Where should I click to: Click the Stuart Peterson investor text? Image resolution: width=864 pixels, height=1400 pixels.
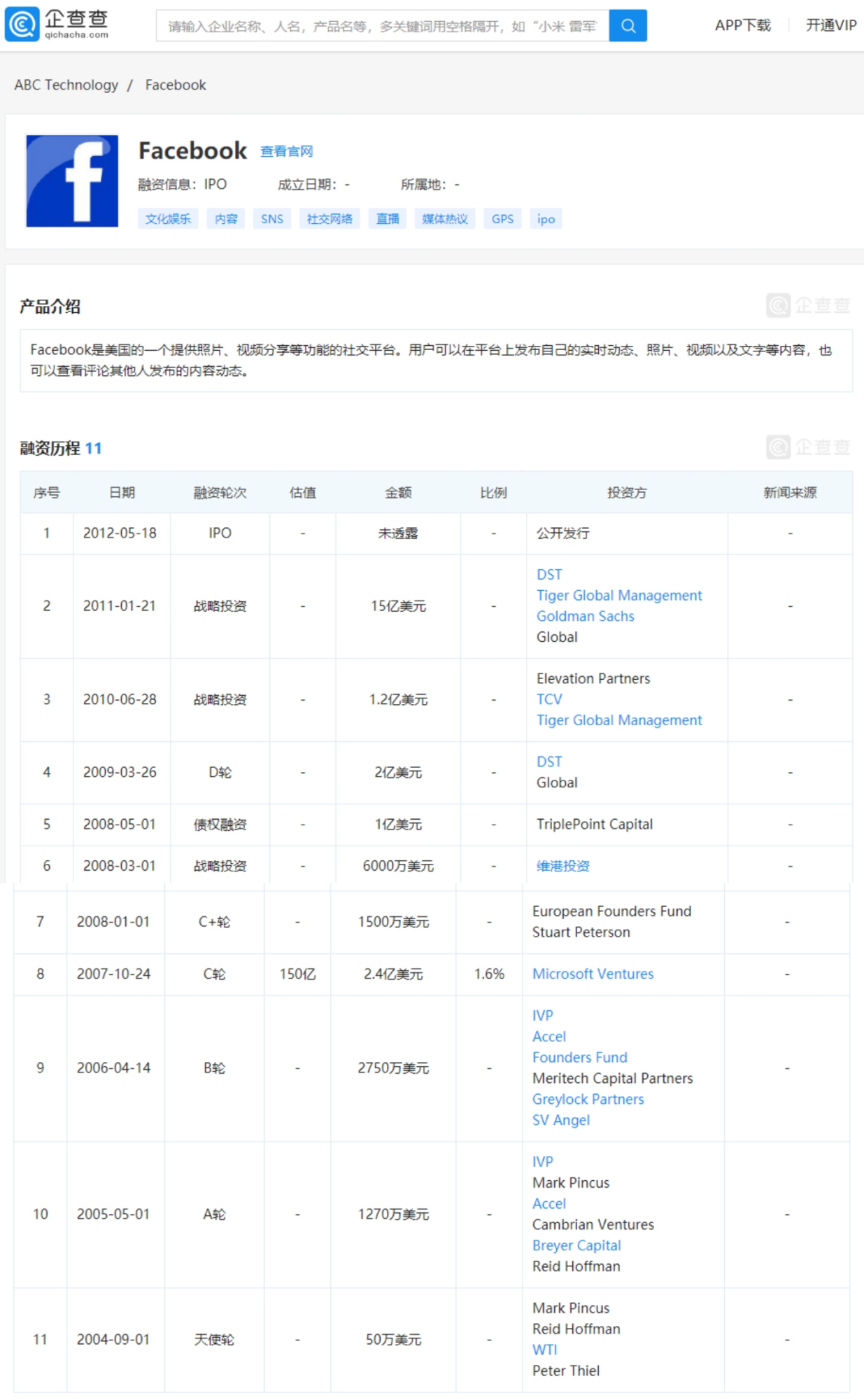point(581,932)
